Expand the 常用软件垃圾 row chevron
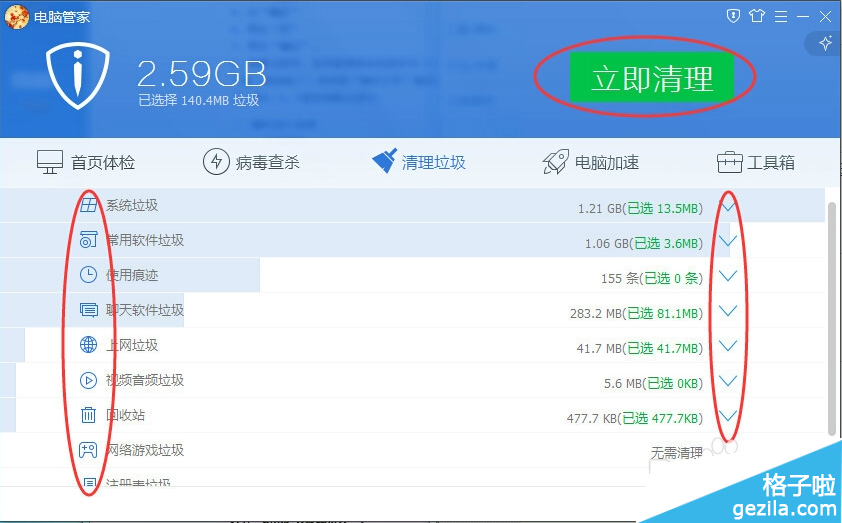Image resolution: width=842 pixels, height=523 pixels. pyautogui.click(x=728, y=241)
